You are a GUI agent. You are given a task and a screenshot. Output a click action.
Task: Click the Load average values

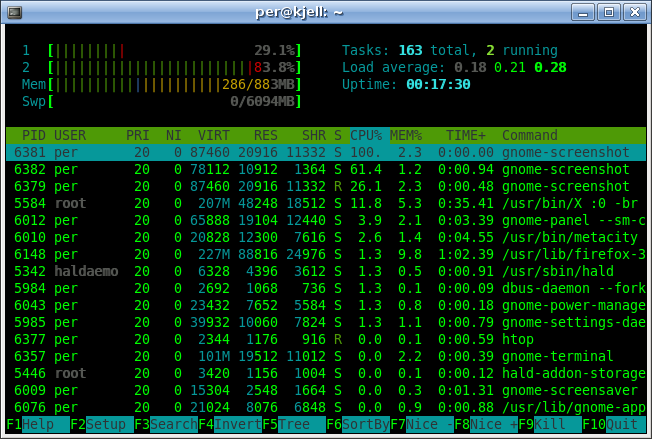[510, 67]
